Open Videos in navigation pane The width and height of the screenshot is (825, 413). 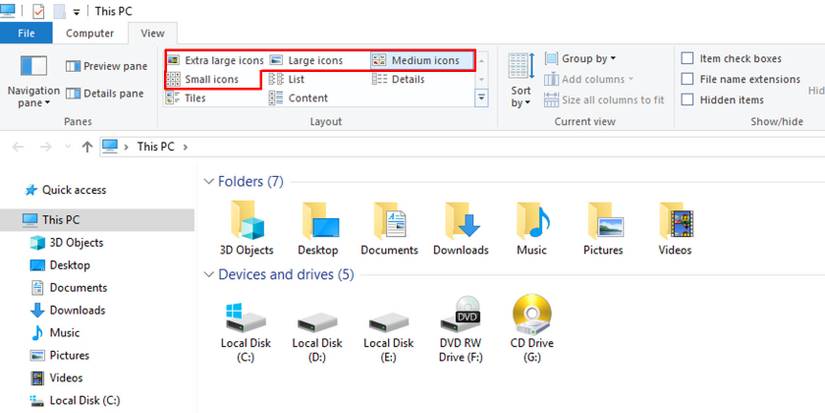pyautogui.click(x=57, y=378)
